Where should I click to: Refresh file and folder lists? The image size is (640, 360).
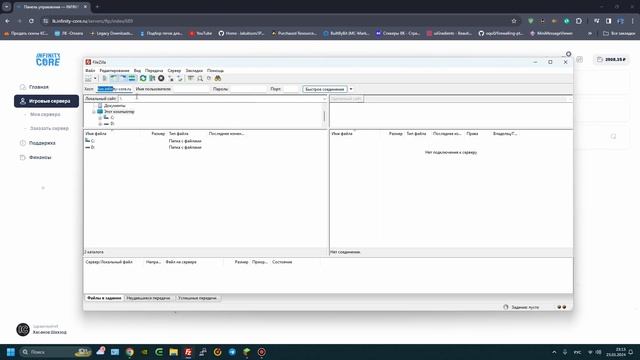(x=143, y=78)
